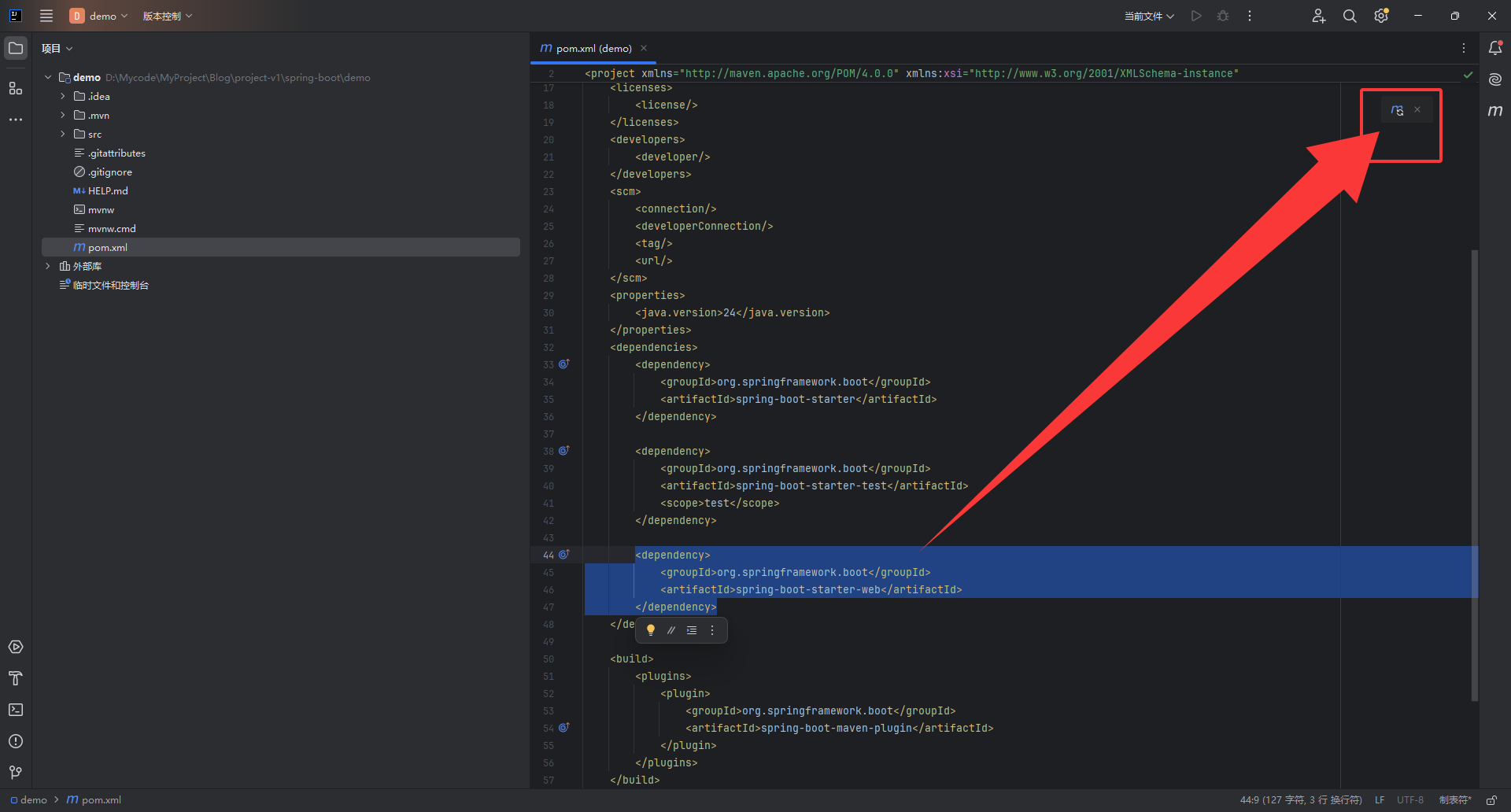Open the Maven tool window
The height and width of the screenshot is (812, 1511).
(1494, 111)
